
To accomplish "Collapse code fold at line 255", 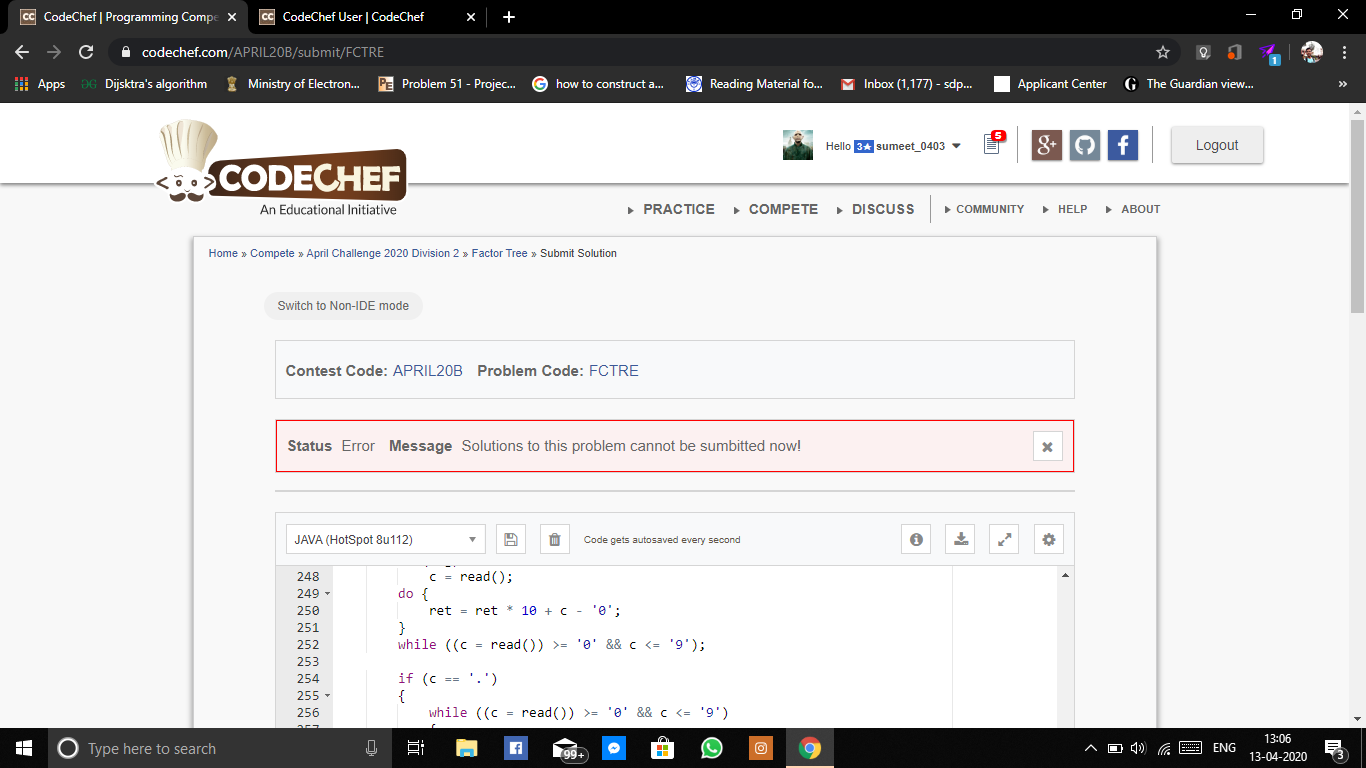I will pos(328,696).
